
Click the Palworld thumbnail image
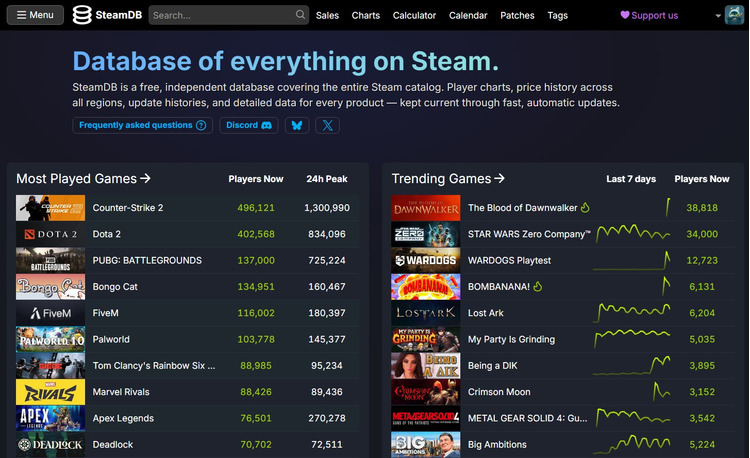point(50,339)
